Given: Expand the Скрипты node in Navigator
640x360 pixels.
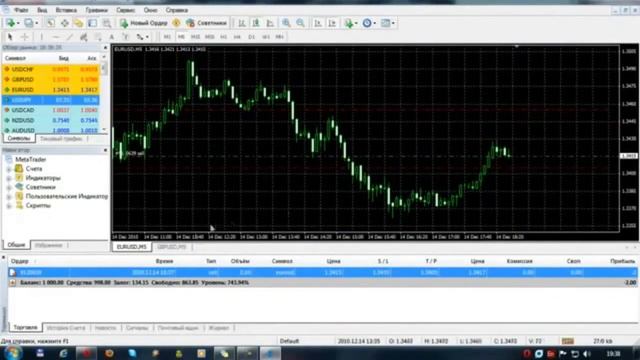Looking at the screenshot, I should tap(9, 206).
